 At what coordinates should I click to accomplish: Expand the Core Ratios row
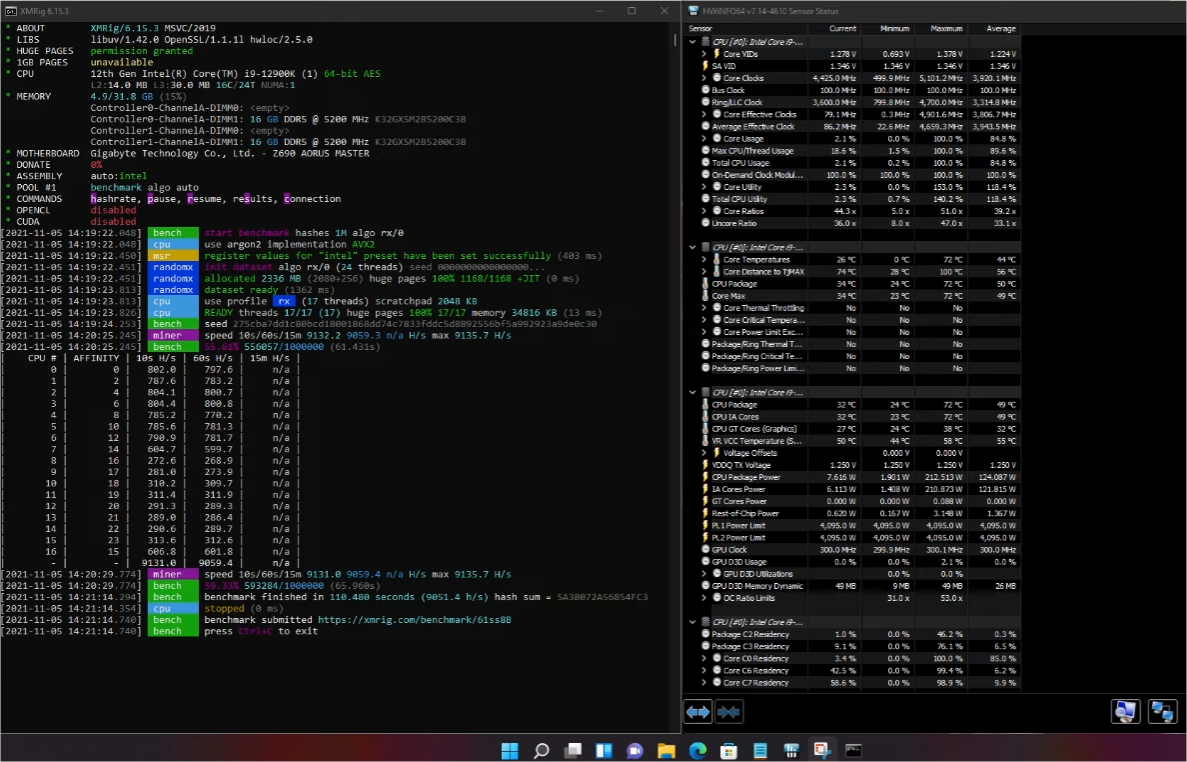click(704, 211)
